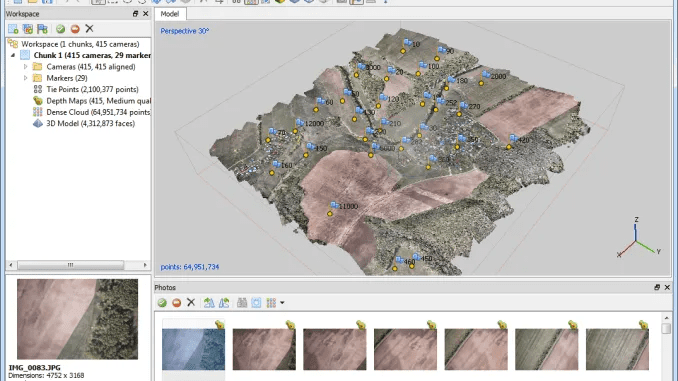
Task: Select the Dense Cloud tree item
Action: click(x=98, y=112)
